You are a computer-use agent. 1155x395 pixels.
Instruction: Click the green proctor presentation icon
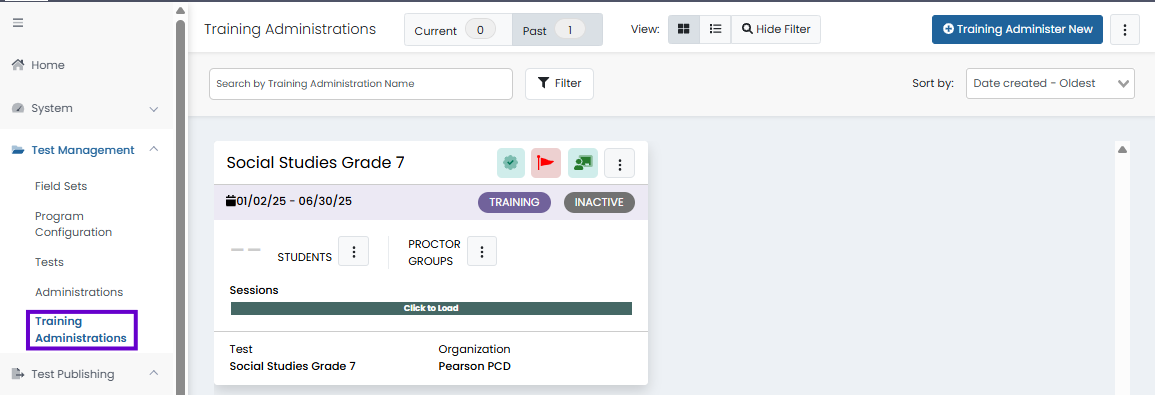point(583,163)
